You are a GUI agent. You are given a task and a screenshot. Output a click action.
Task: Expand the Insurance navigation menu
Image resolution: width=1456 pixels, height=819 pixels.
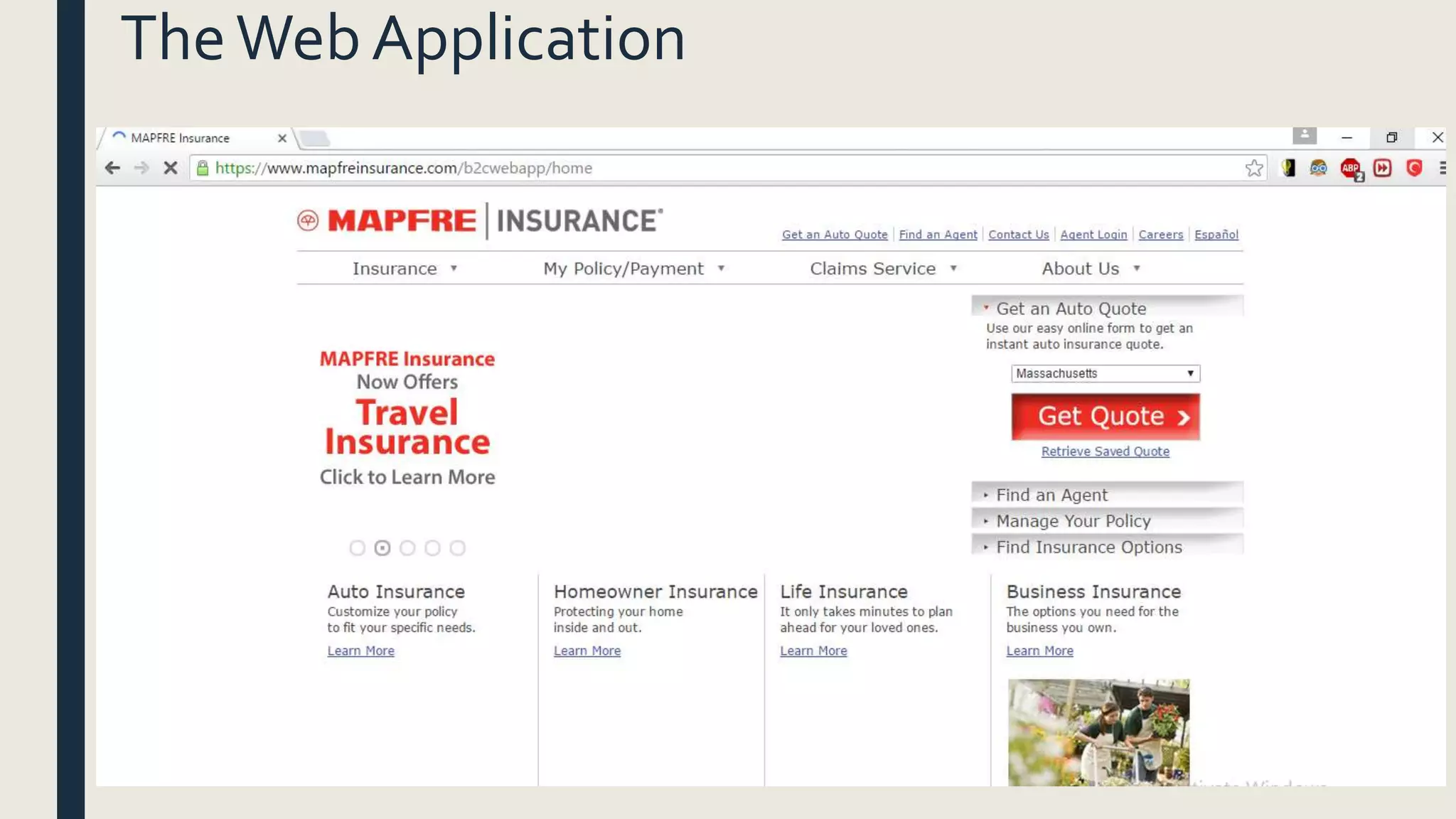click(405, 269)
